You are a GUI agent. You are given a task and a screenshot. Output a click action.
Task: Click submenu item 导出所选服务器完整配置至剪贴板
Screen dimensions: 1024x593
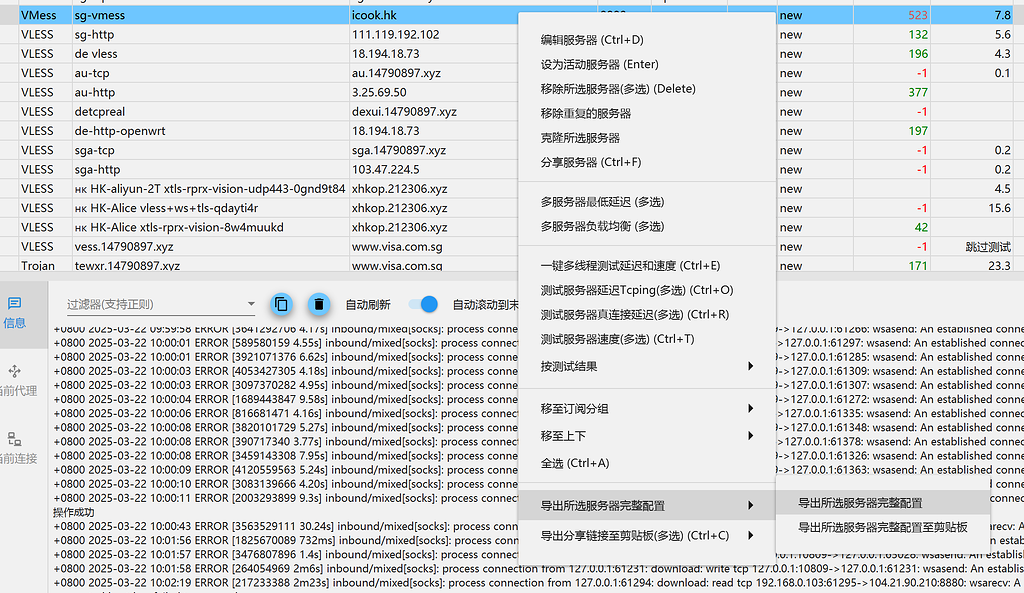882,527
